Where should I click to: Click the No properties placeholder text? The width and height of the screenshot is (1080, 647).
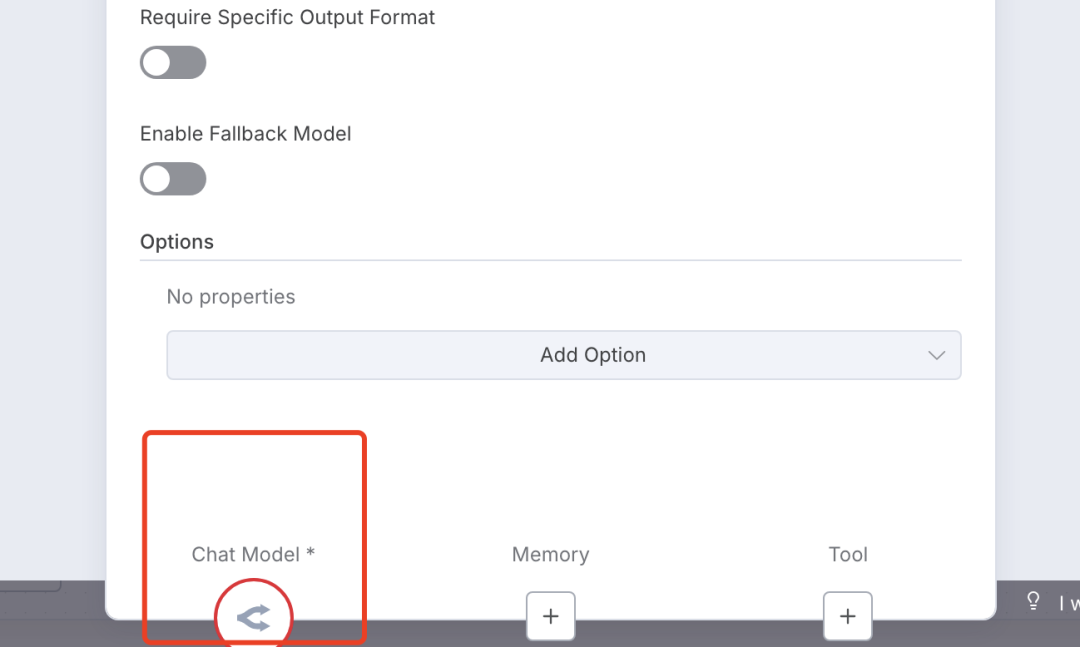coord(231,297)
